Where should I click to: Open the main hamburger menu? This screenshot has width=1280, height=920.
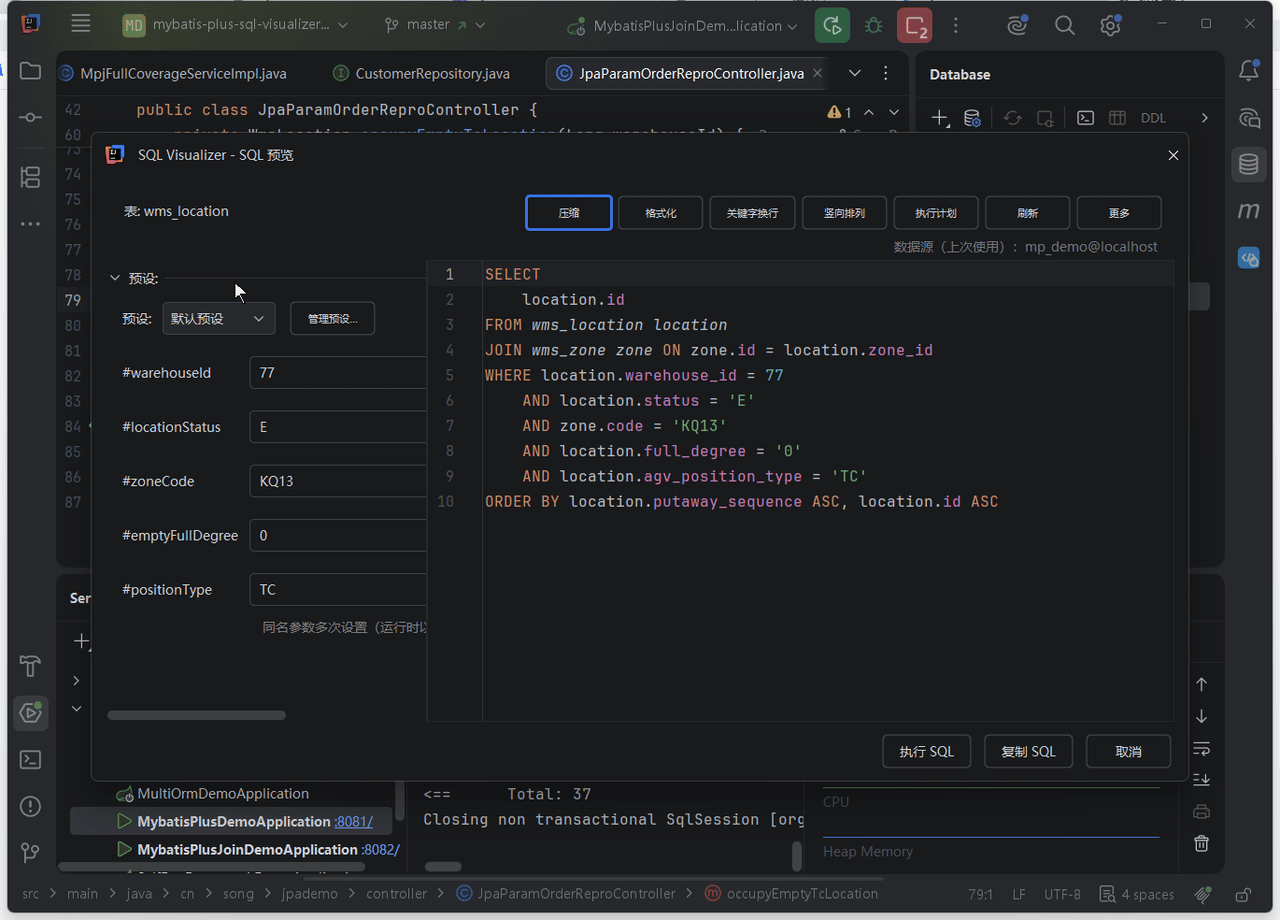point(81,24)
